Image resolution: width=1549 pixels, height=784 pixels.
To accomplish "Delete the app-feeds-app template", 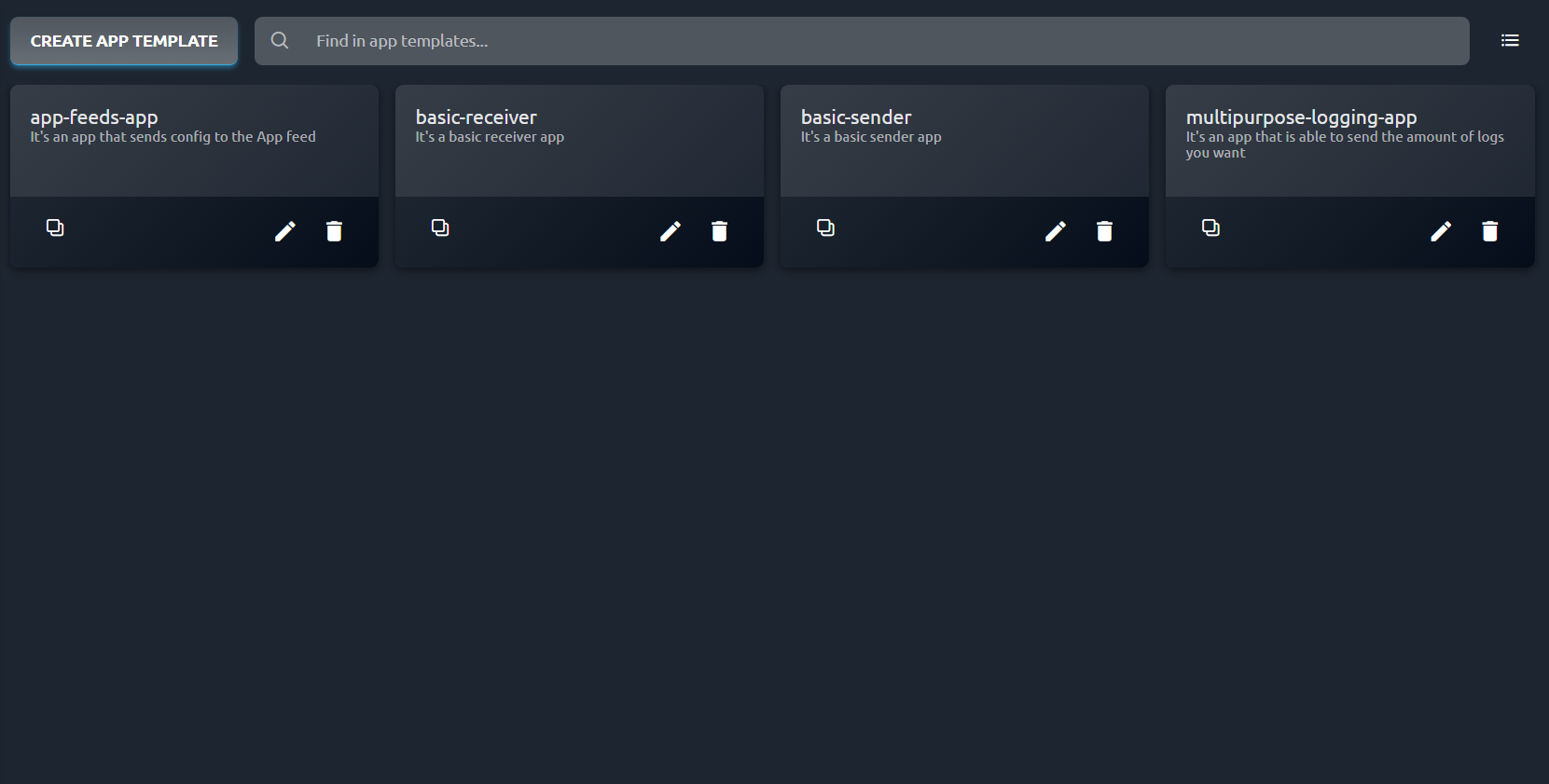I will pyautogui.click(x=334, y=231).
